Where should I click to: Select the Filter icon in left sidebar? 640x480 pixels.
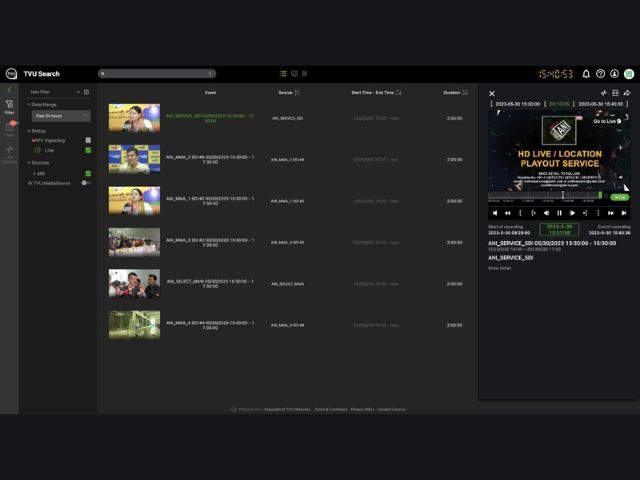[x=9, y=106]
